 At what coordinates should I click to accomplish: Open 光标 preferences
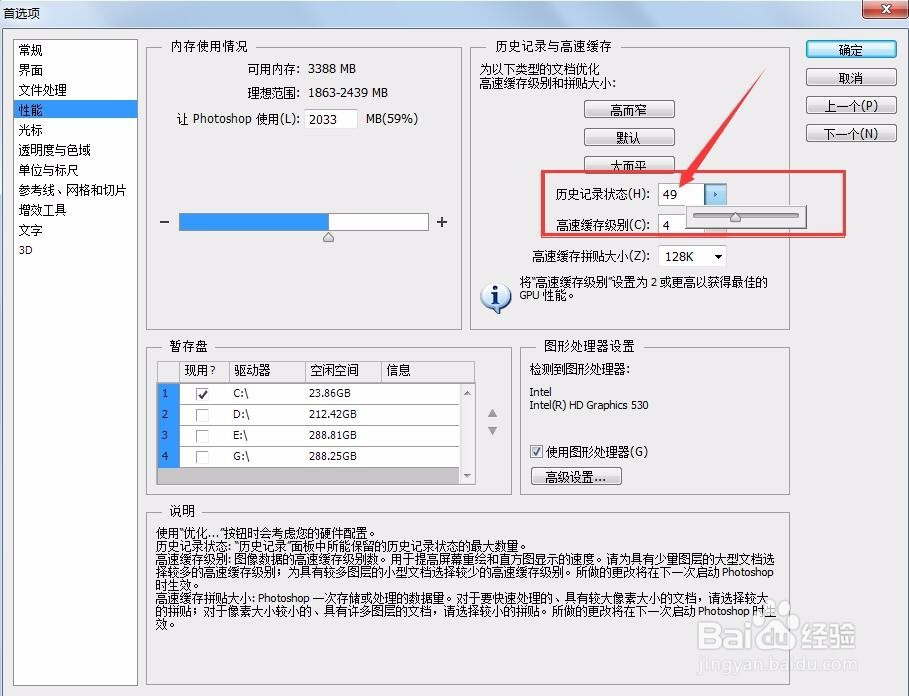(x=31, y=130)
